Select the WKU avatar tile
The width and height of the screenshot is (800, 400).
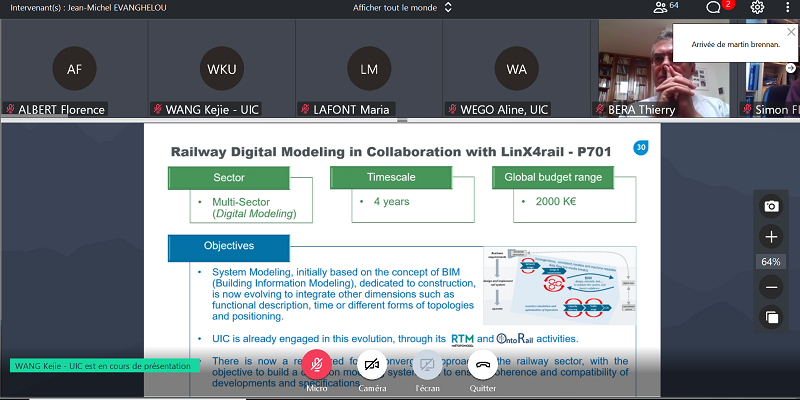point(221,68)
